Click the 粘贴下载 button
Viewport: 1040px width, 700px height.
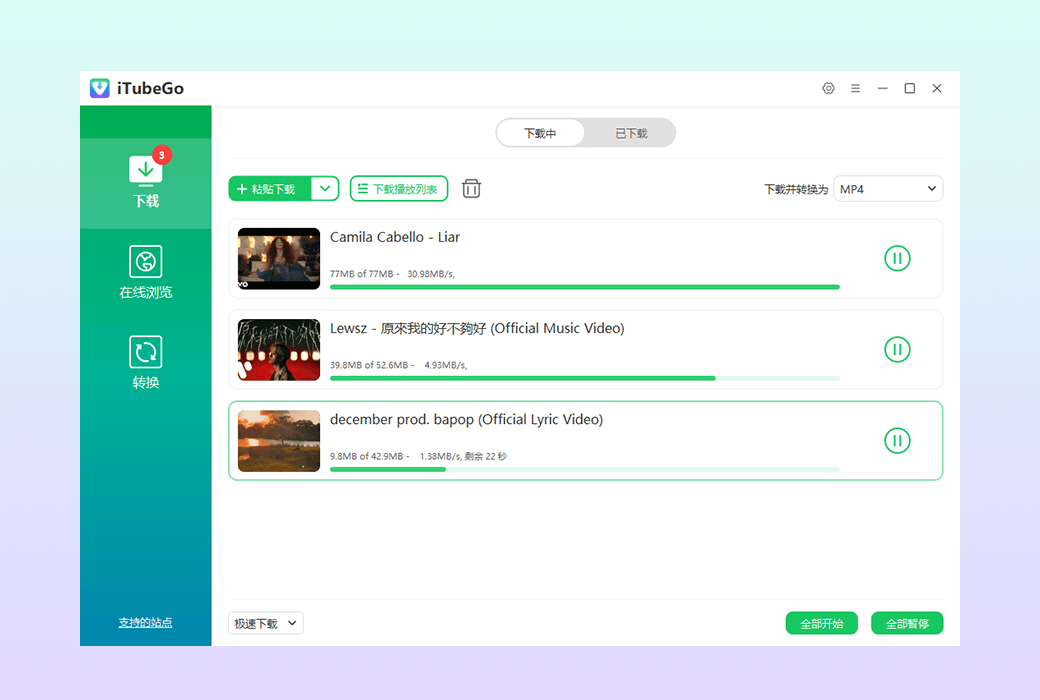pyautogui.click(x=270, y=188)
